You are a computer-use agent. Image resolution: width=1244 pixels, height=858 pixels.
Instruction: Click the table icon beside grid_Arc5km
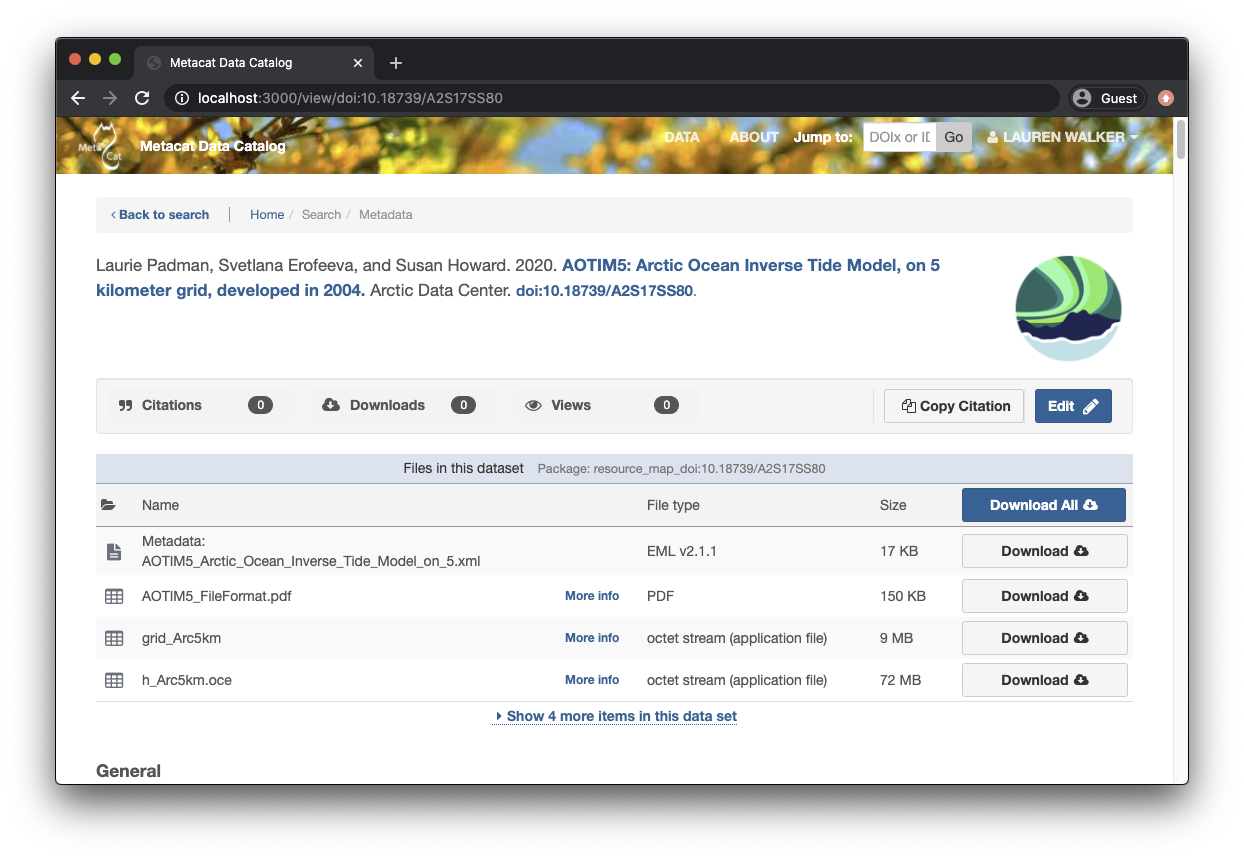pyautogui.click(x=114, y=638)
